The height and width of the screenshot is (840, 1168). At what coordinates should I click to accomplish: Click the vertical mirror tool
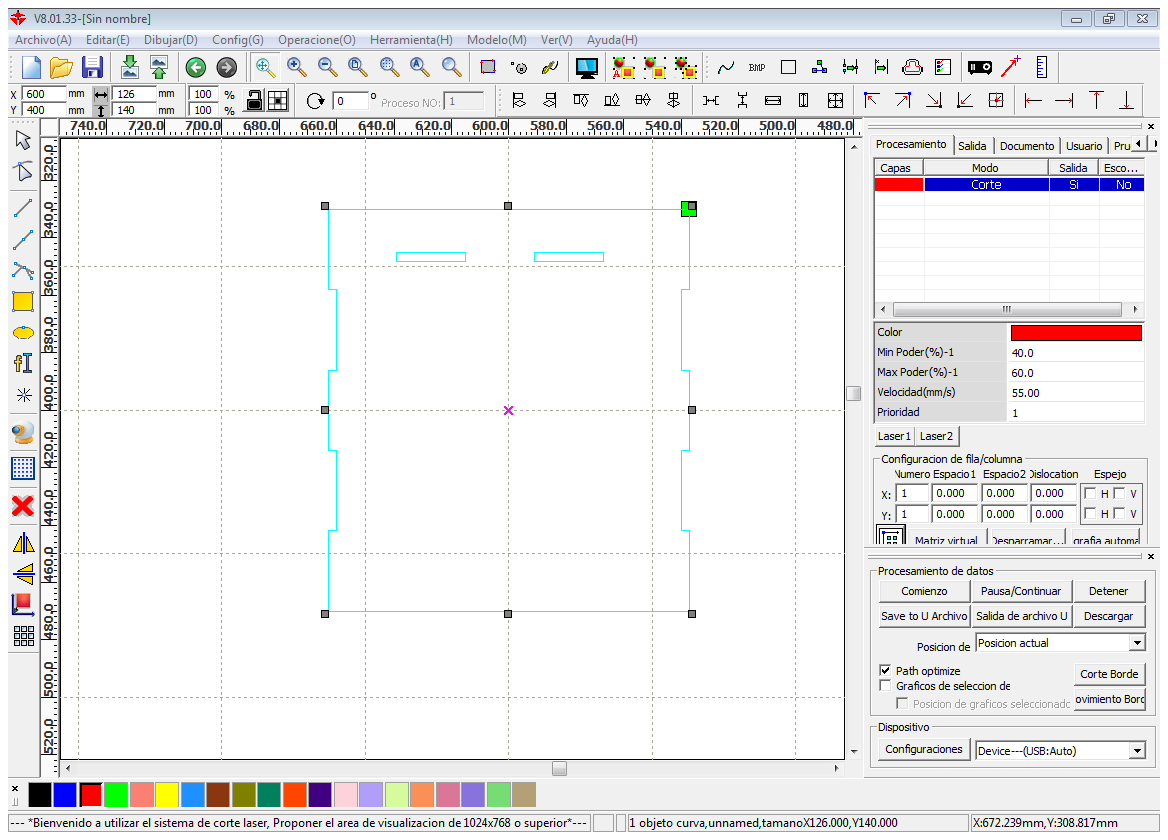pyautogui.click(x=23, y=573)
